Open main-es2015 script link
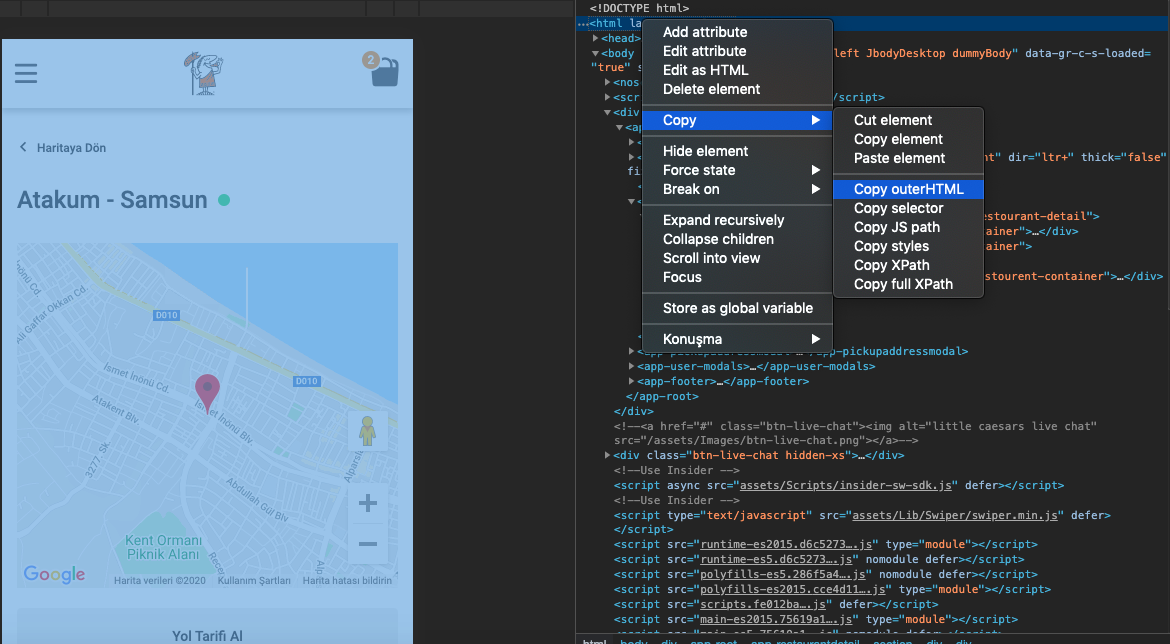 (776, 619)
